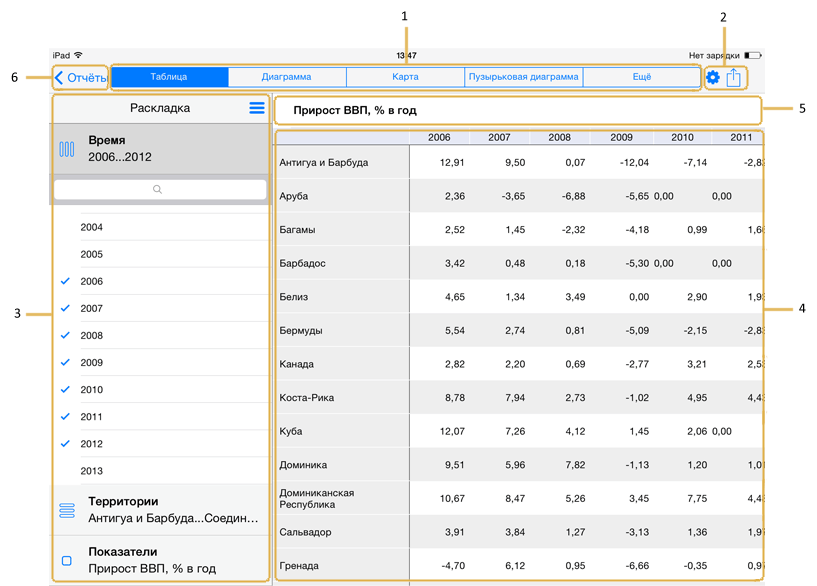Uncheck year 2009 in time list
This screenshot has width=817, height=586.
tap(66, 363)
